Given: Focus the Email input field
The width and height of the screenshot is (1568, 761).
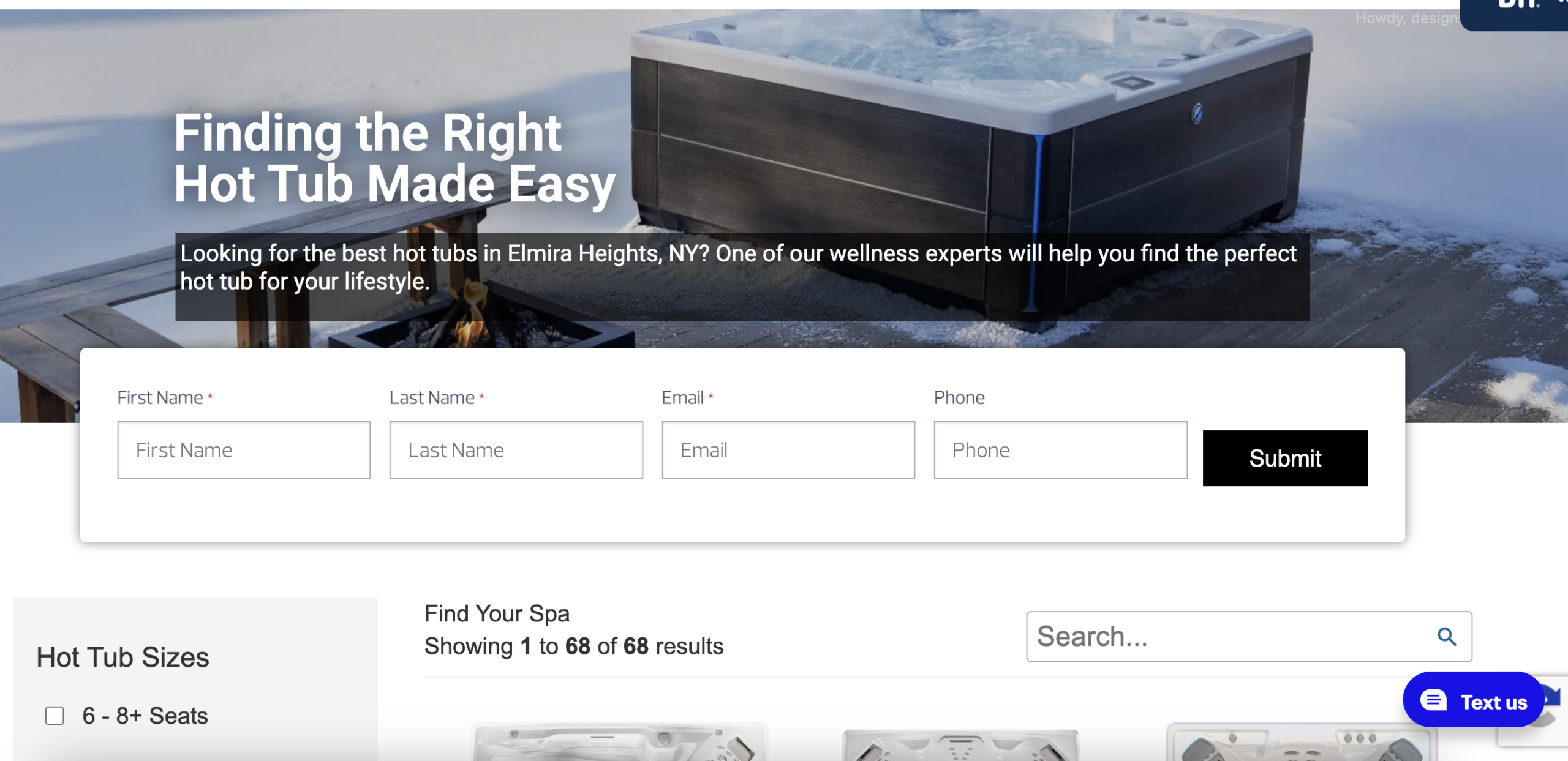Looking at the screenshot, I should tap(788, 450).
